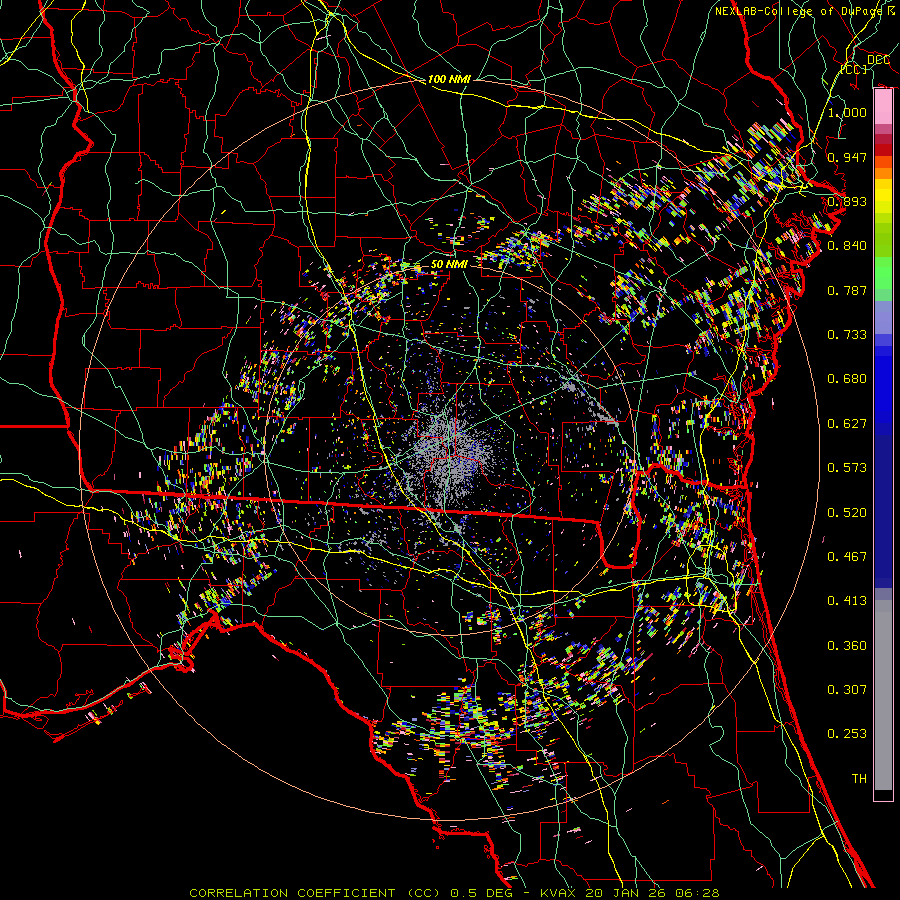The image size is (900, 900).
Task: Click the 0.947 legend value
Action: click(847, 158)
